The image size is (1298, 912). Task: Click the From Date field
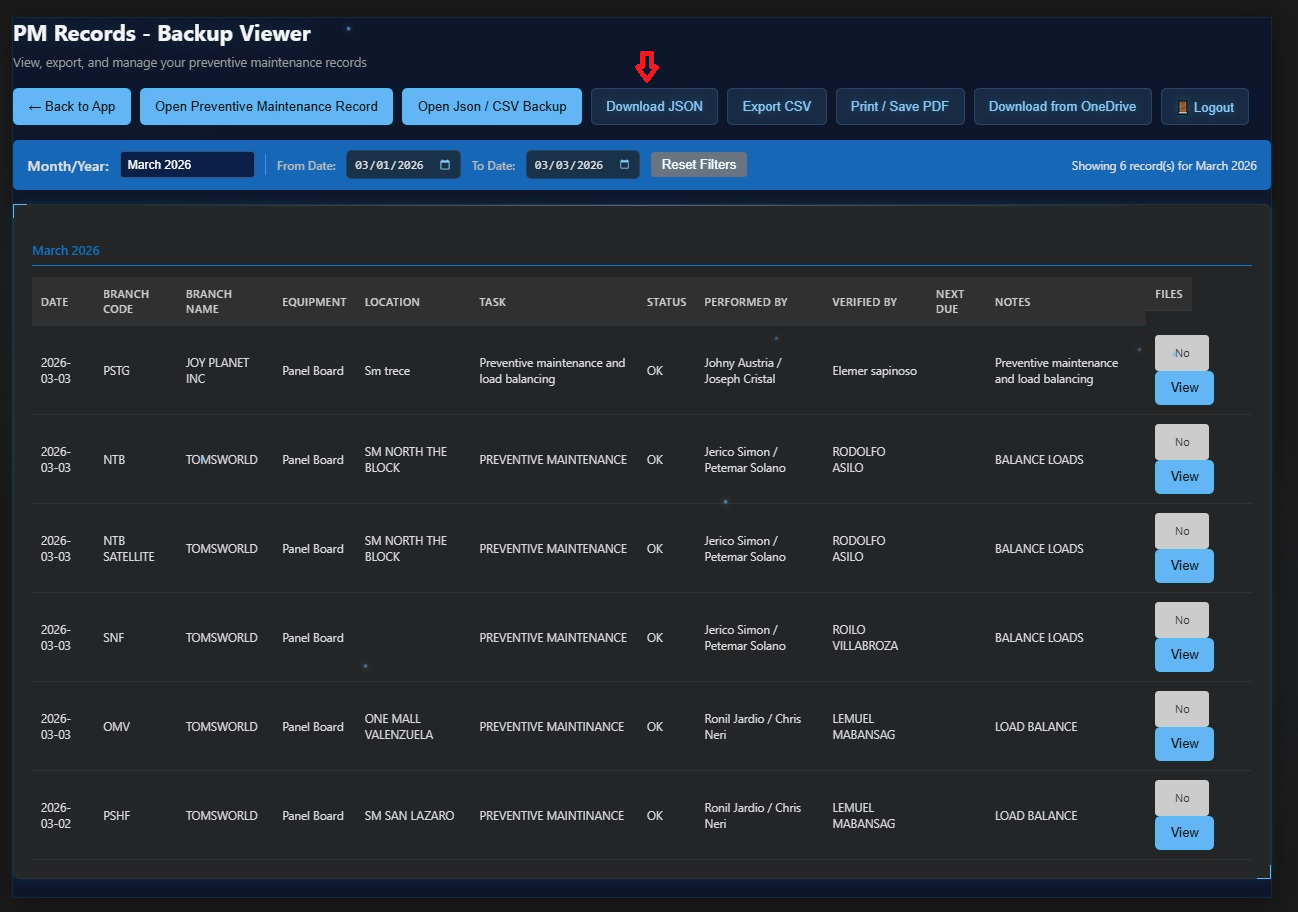[x=390, y=165]
